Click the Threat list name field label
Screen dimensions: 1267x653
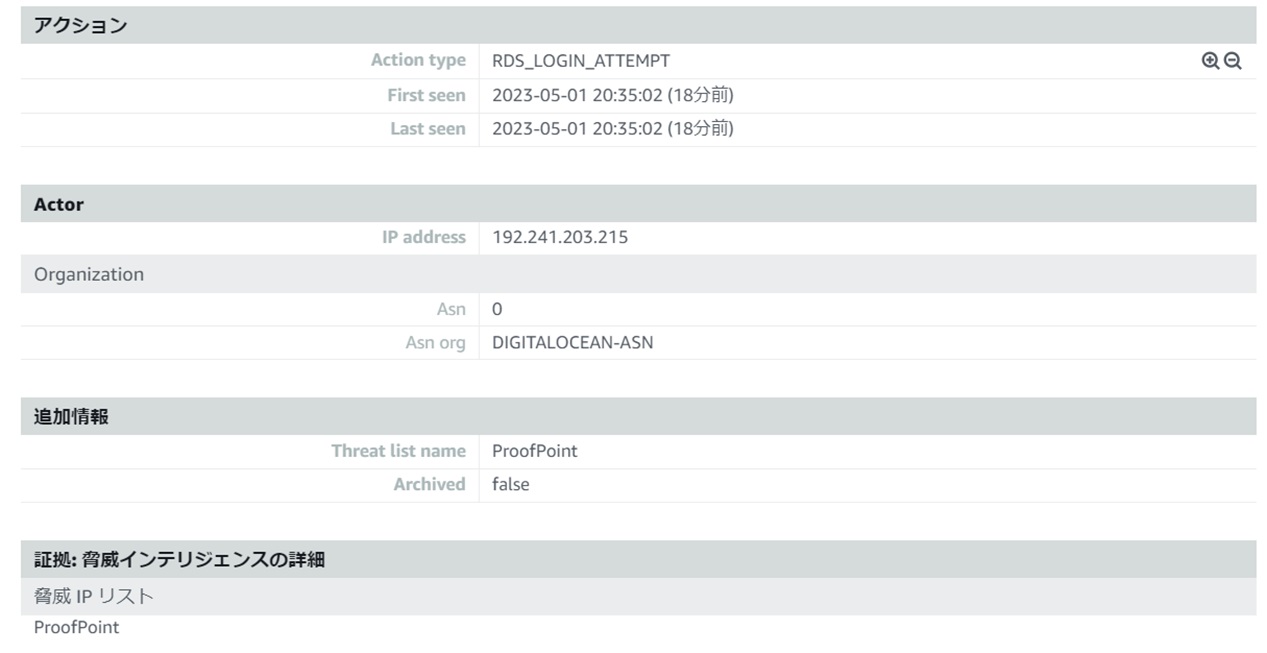(x=399, y=451)
